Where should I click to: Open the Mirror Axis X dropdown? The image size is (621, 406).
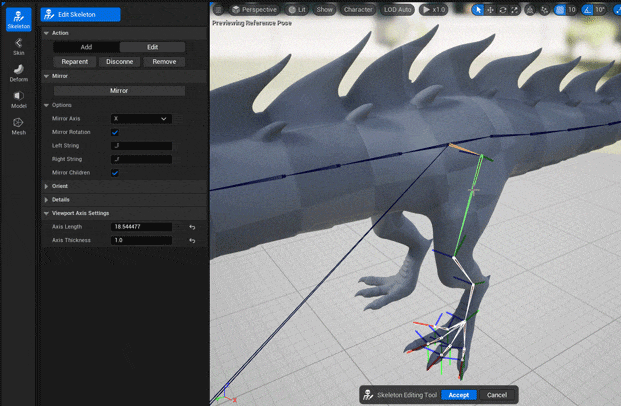(x=141, y=118)
